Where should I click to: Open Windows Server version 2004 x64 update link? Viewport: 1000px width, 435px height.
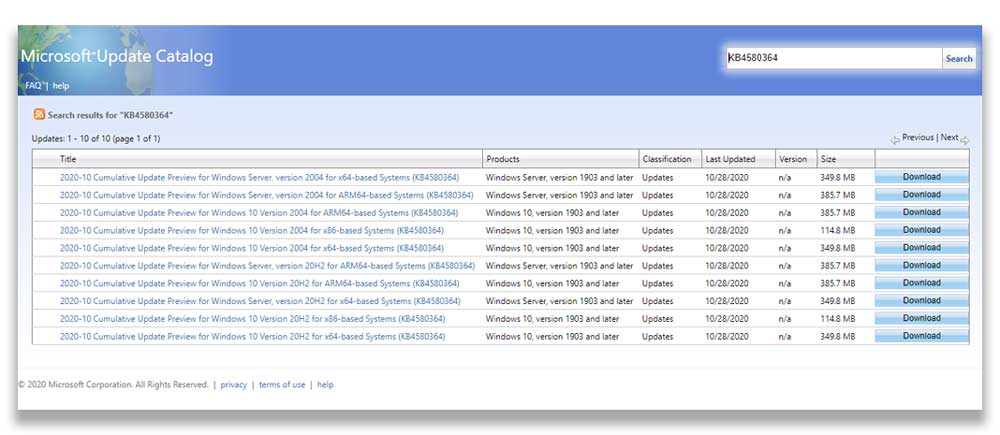[260, 177]
